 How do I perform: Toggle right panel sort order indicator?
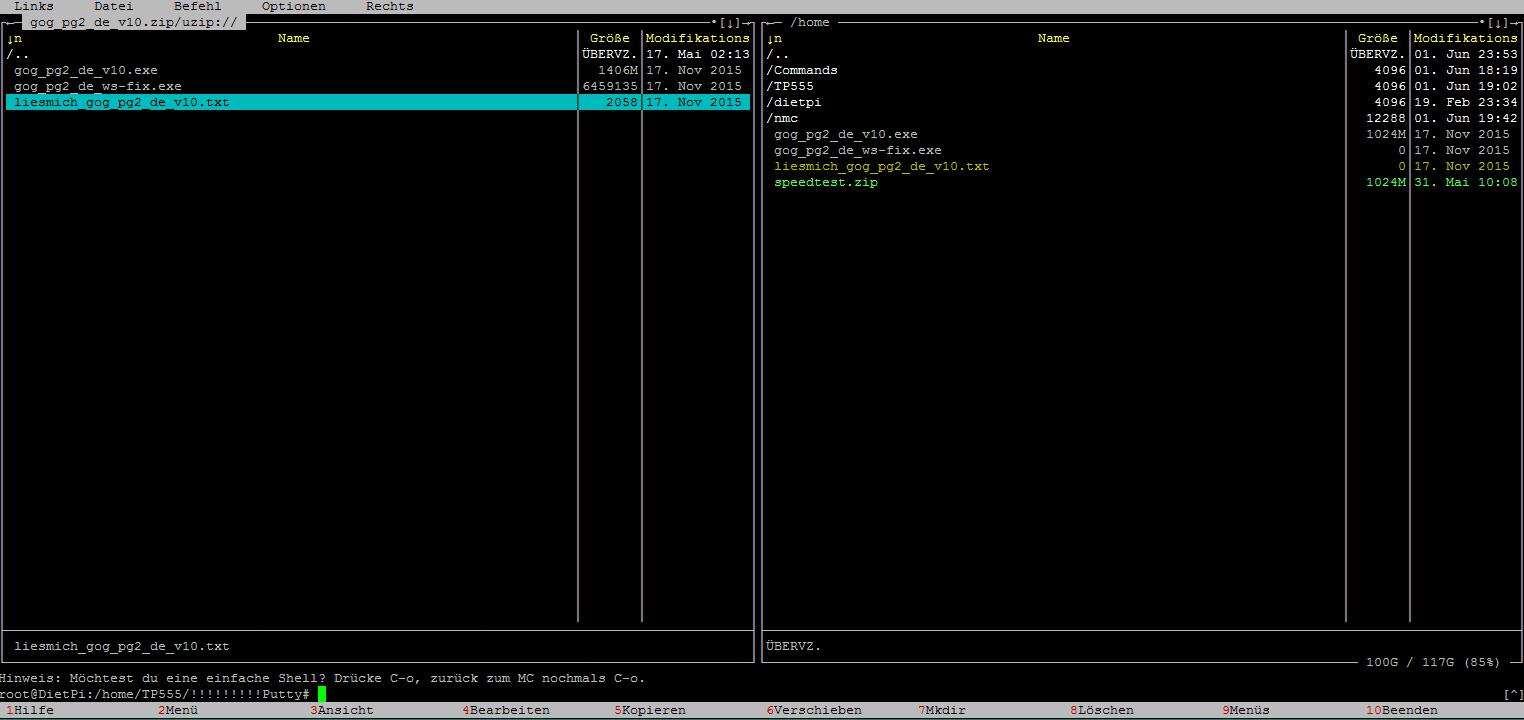pos(774,38)
